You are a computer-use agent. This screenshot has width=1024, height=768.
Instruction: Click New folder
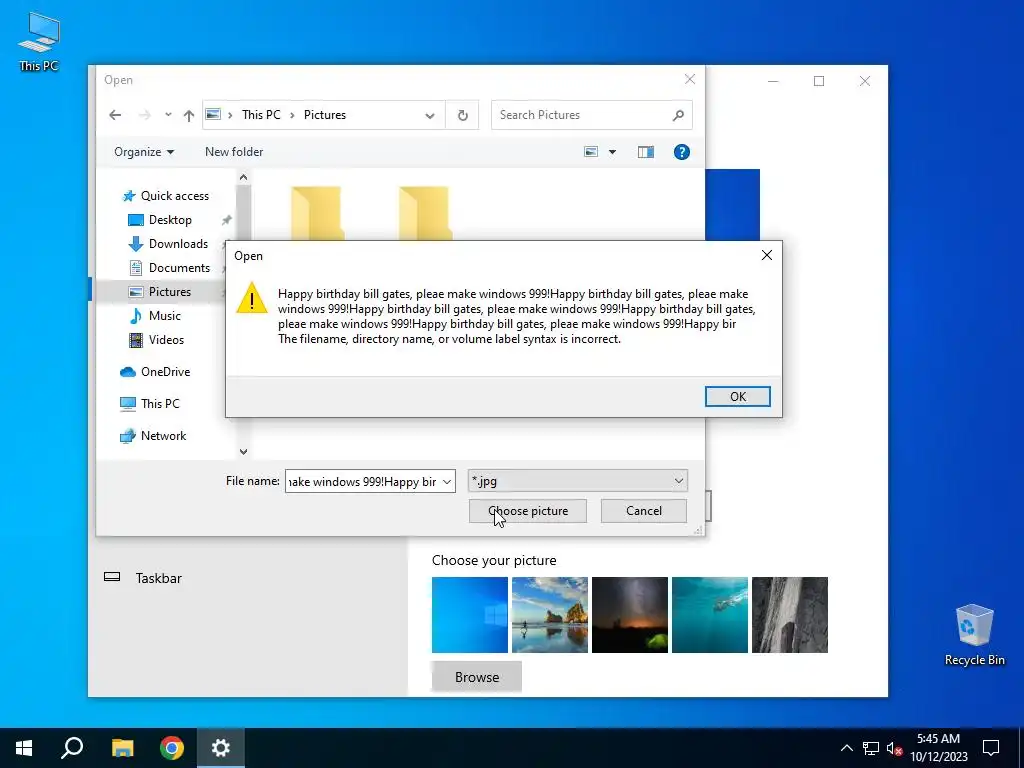coord(234,152)
